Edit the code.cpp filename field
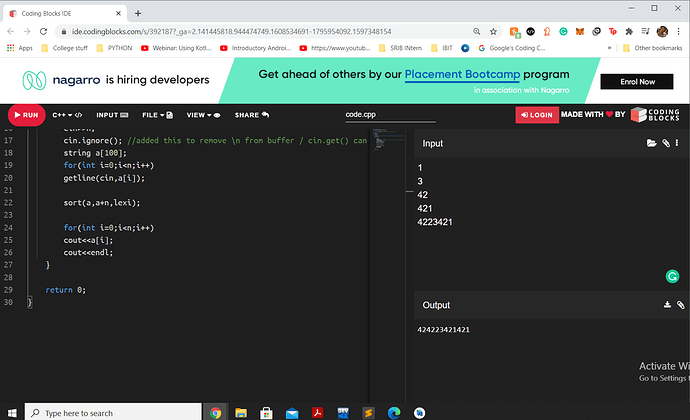This screenshot has height=420, width=690. pos(390,114)
